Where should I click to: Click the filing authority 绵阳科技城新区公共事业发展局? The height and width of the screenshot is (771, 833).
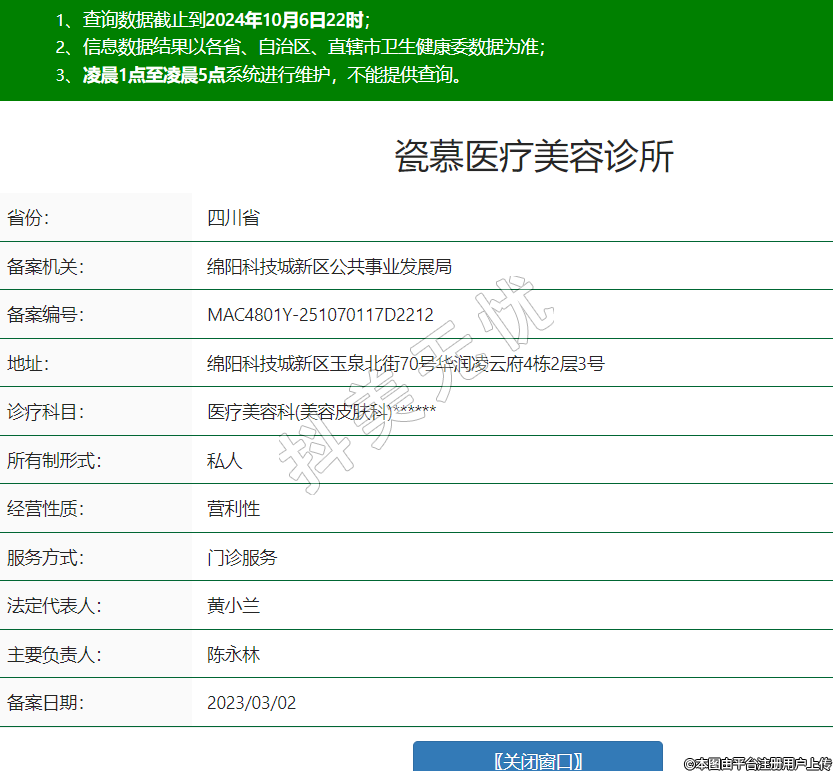point(329,266)
